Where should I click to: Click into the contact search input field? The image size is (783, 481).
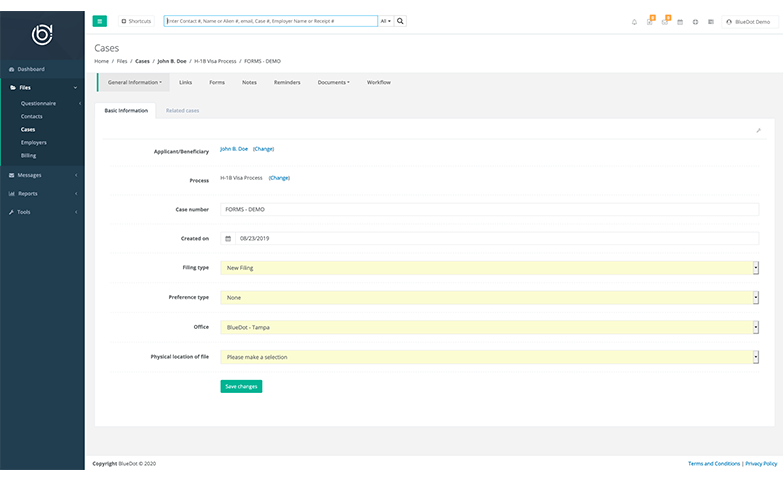(271, 21)
